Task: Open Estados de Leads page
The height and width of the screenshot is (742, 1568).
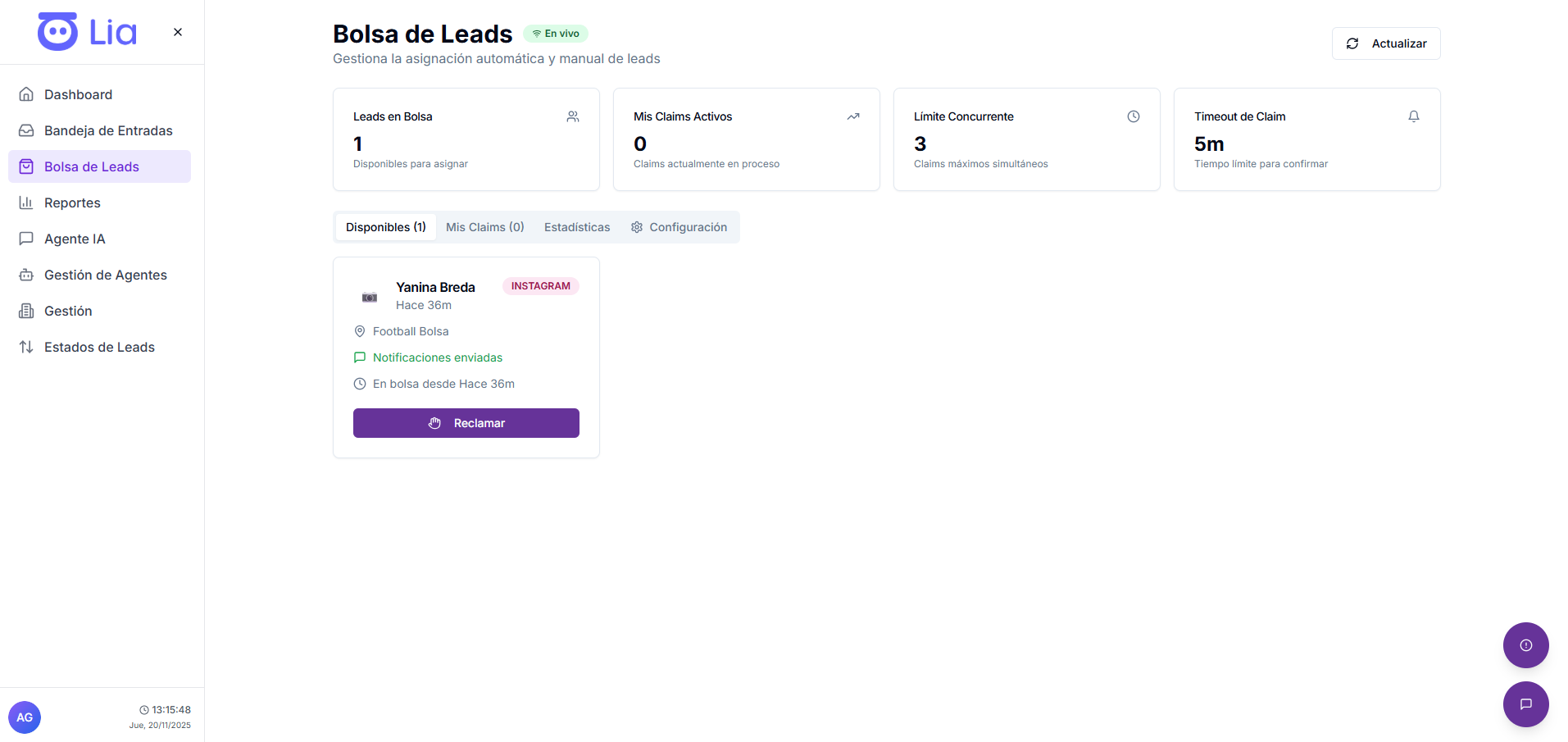Action: pyautogui.click(x=99, y=347)
